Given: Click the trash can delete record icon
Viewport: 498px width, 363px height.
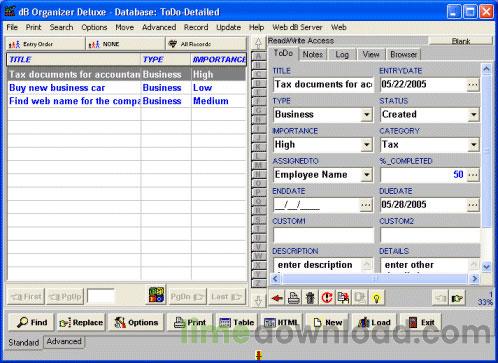Looking at the screenshot, I should (x=310, y=298).
